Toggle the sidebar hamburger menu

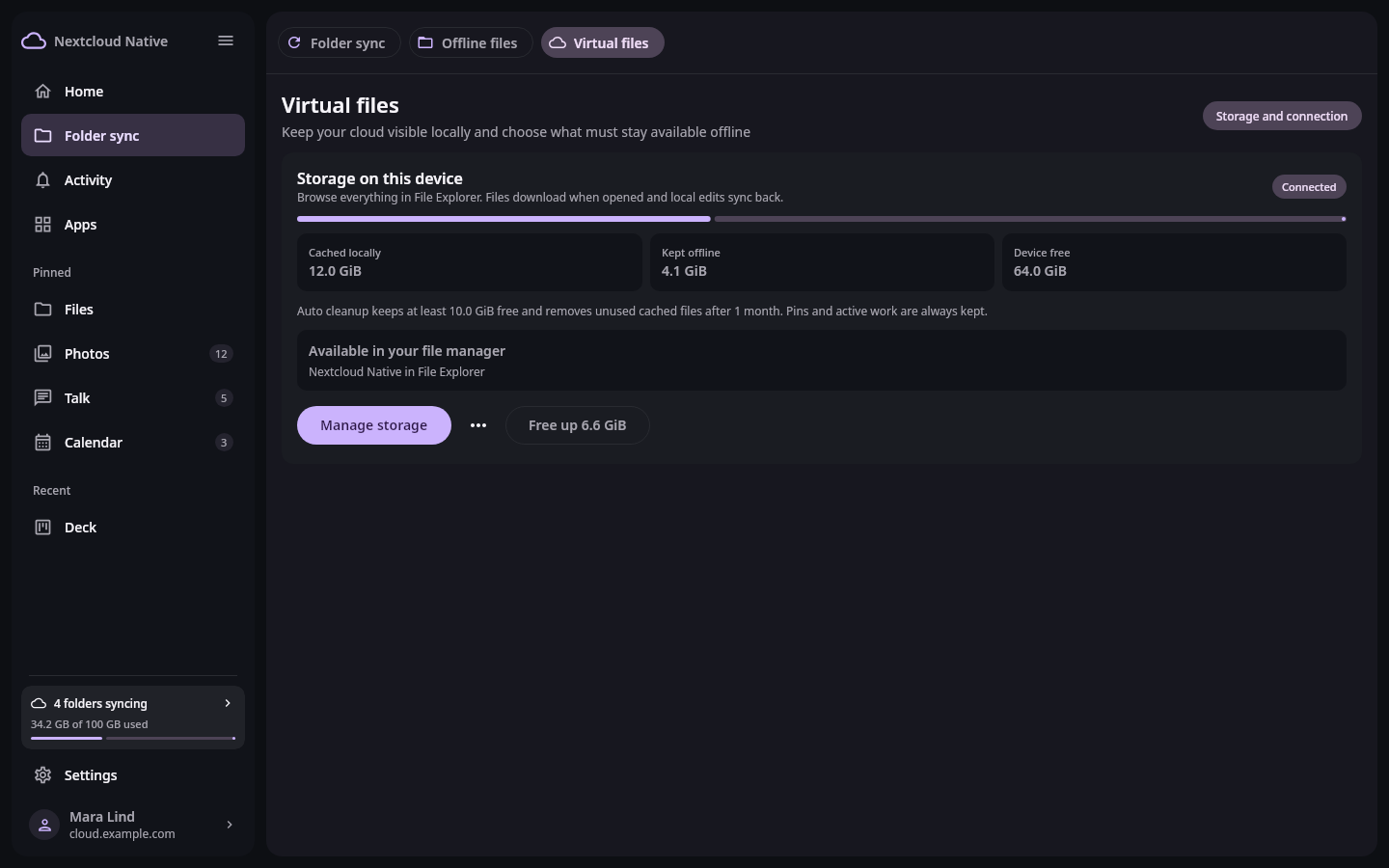coord(226,41)
